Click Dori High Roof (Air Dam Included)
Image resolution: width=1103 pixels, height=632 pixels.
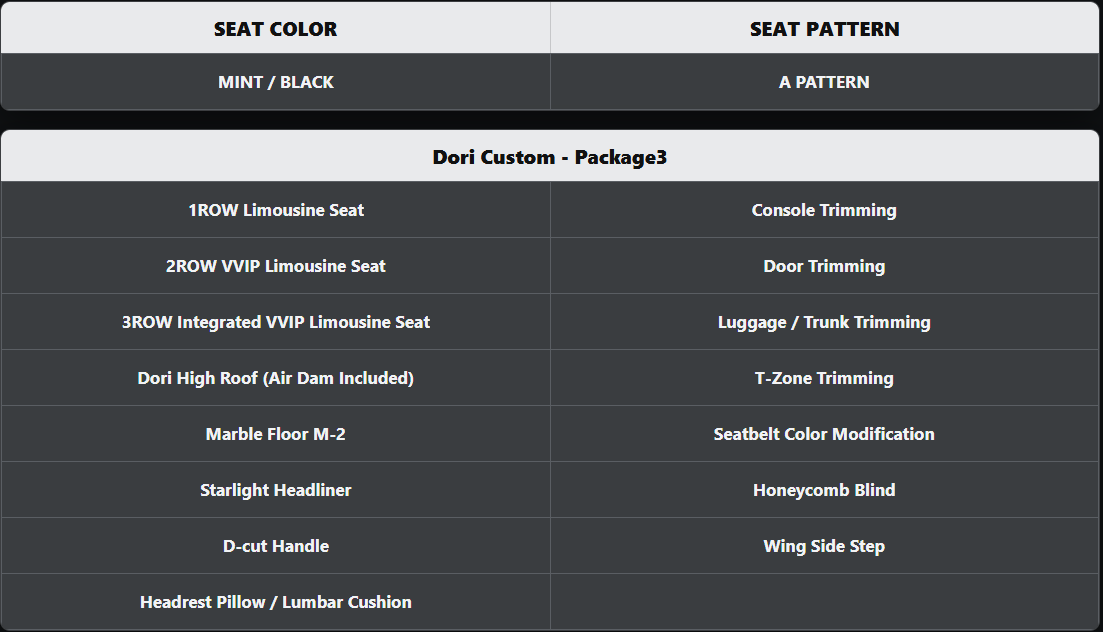[x=276, y=378]
